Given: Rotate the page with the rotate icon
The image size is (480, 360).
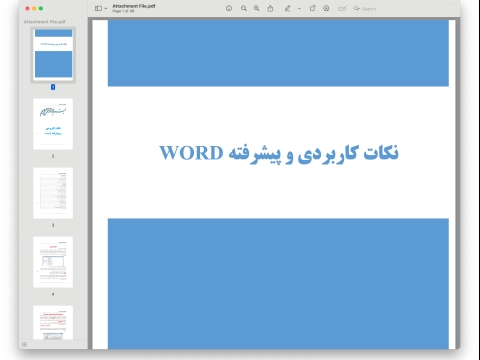Looking at the screenshot, I should [x=312, y=8].
